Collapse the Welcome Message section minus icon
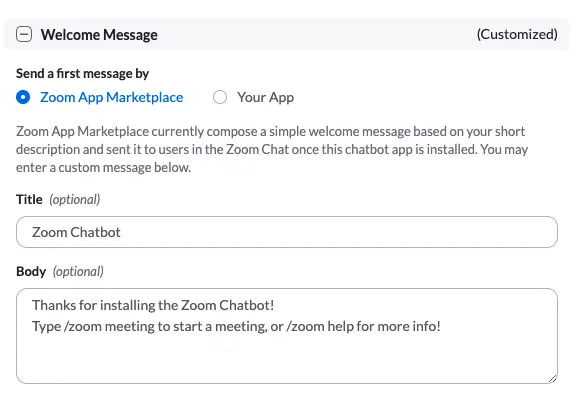This screenshot has height=394, width=576. coord(24,35)
